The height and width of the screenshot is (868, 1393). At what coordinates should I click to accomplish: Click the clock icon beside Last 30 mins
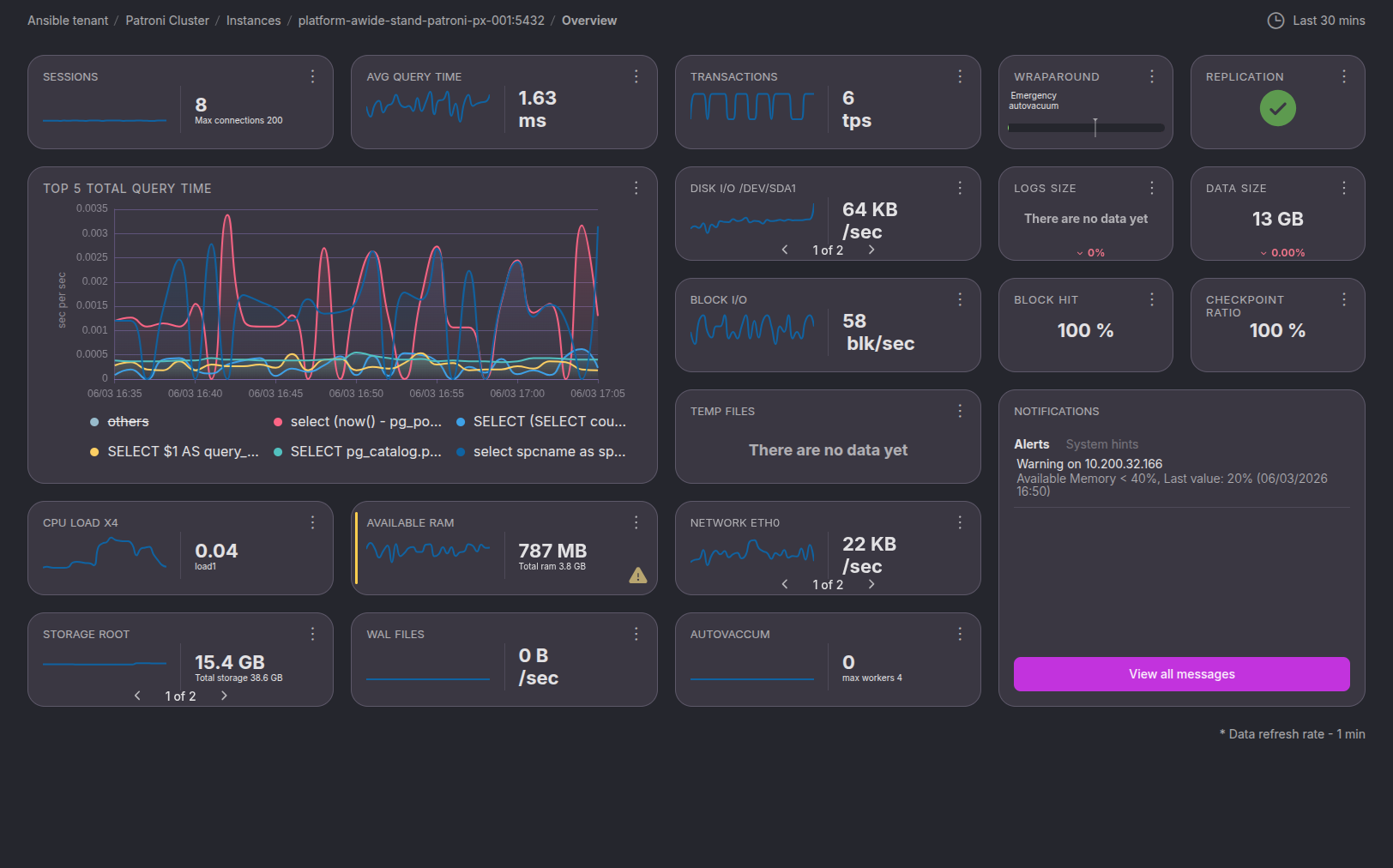1276,20
